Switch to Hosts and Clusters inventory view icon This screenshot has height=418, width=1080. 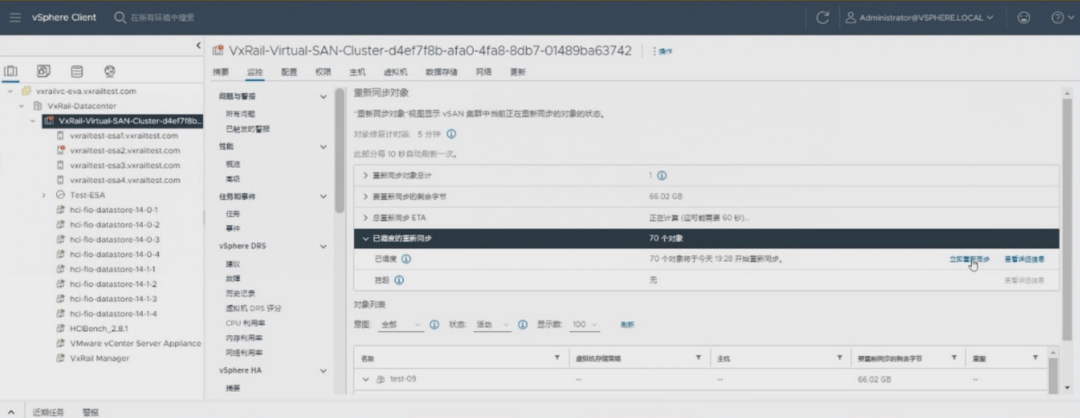pyautogui.click(x=10, y=71)
